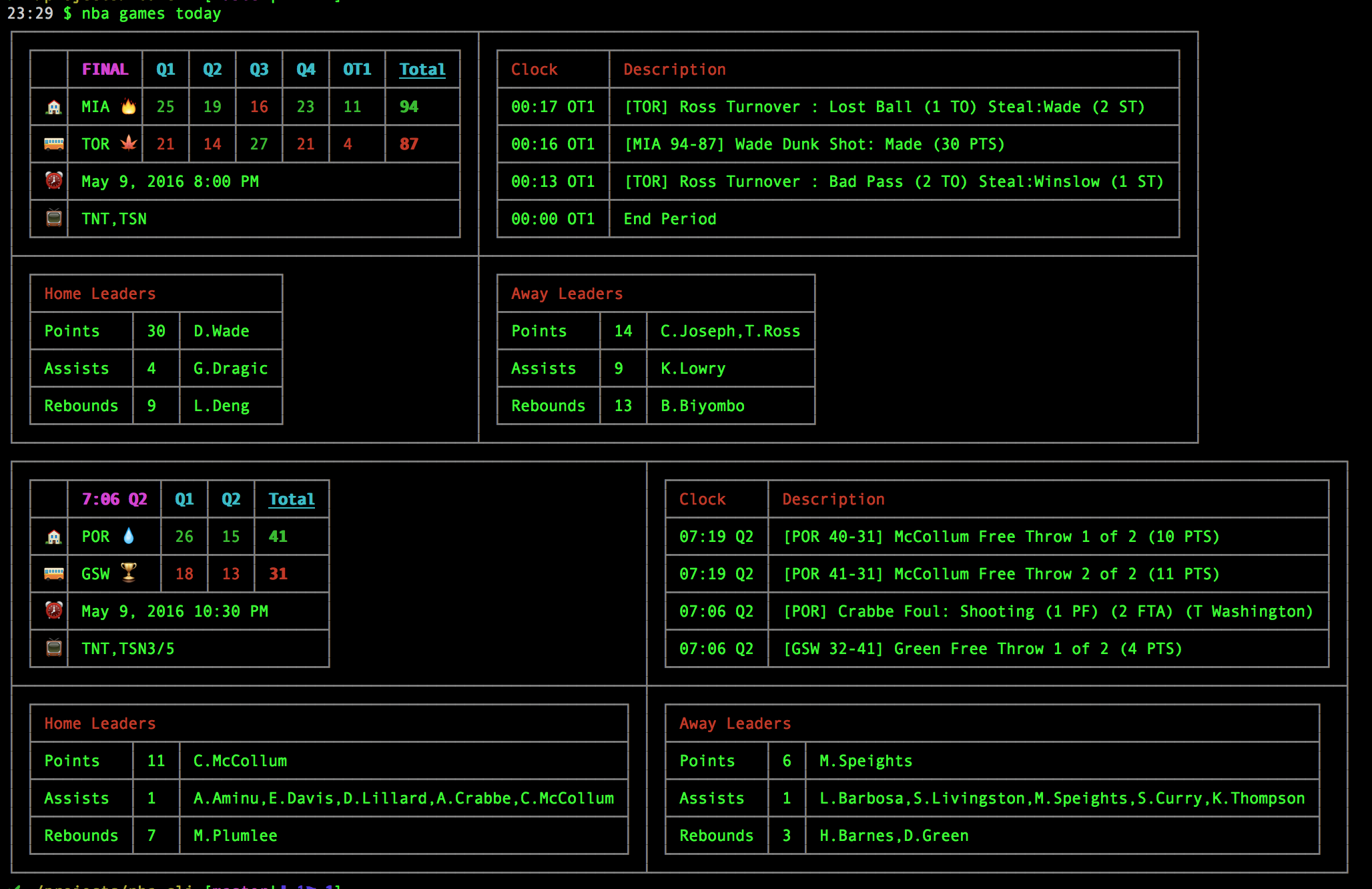Click the TV icon beside TNT,TSN3/5
The width and height of the screenshot is (1372, 889).
coord(54,648)
